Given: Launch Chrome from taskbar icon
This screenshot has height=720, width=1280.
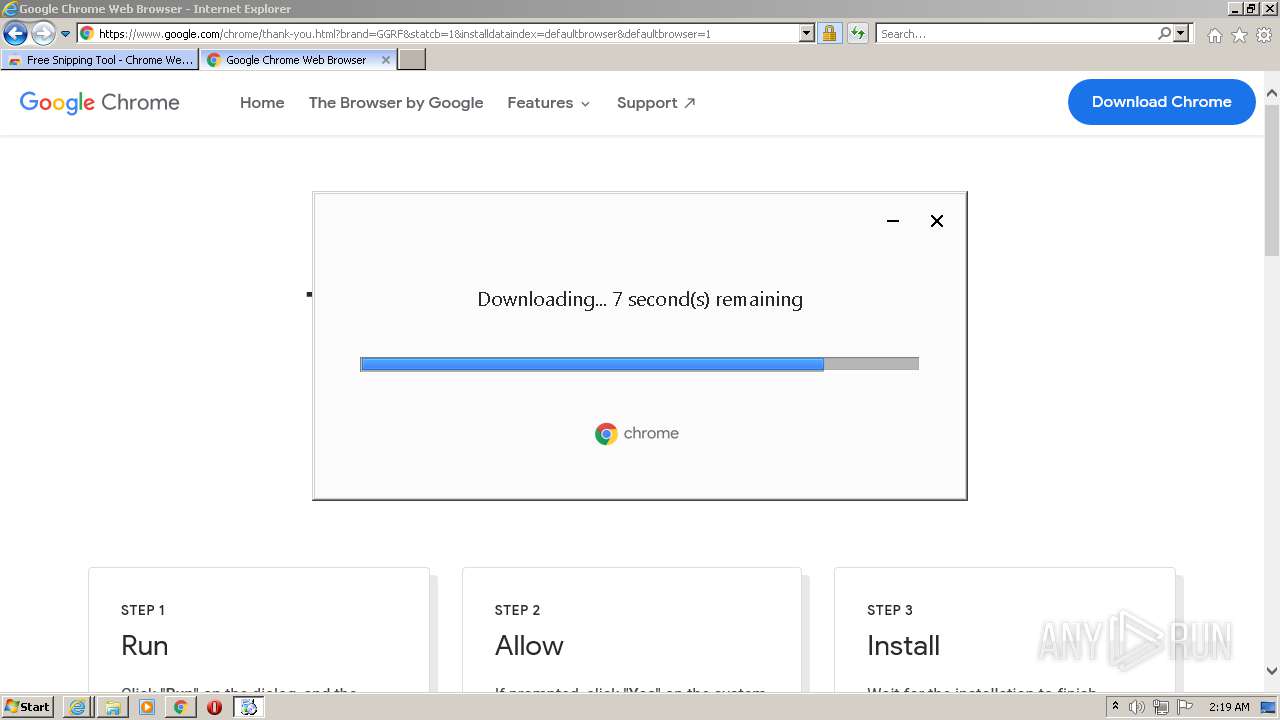Looking at the screenshot, I should 180,707.
